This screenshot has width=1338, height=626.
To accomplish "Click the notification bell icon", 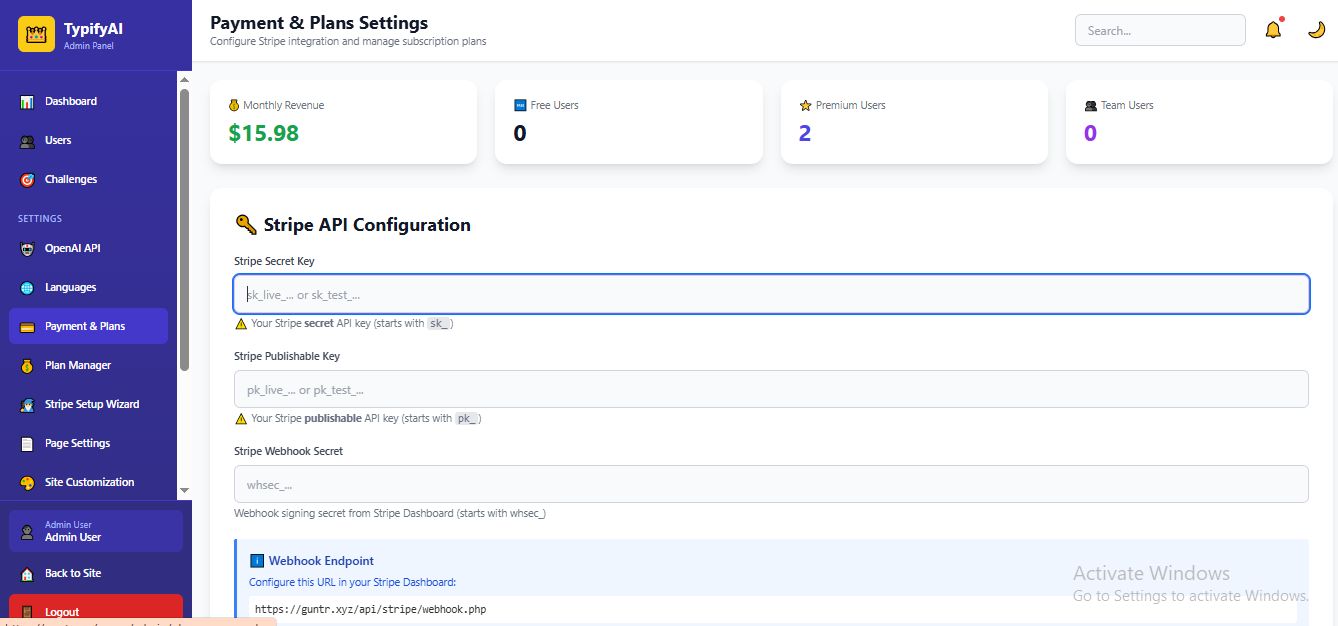I will [1273, 30].
